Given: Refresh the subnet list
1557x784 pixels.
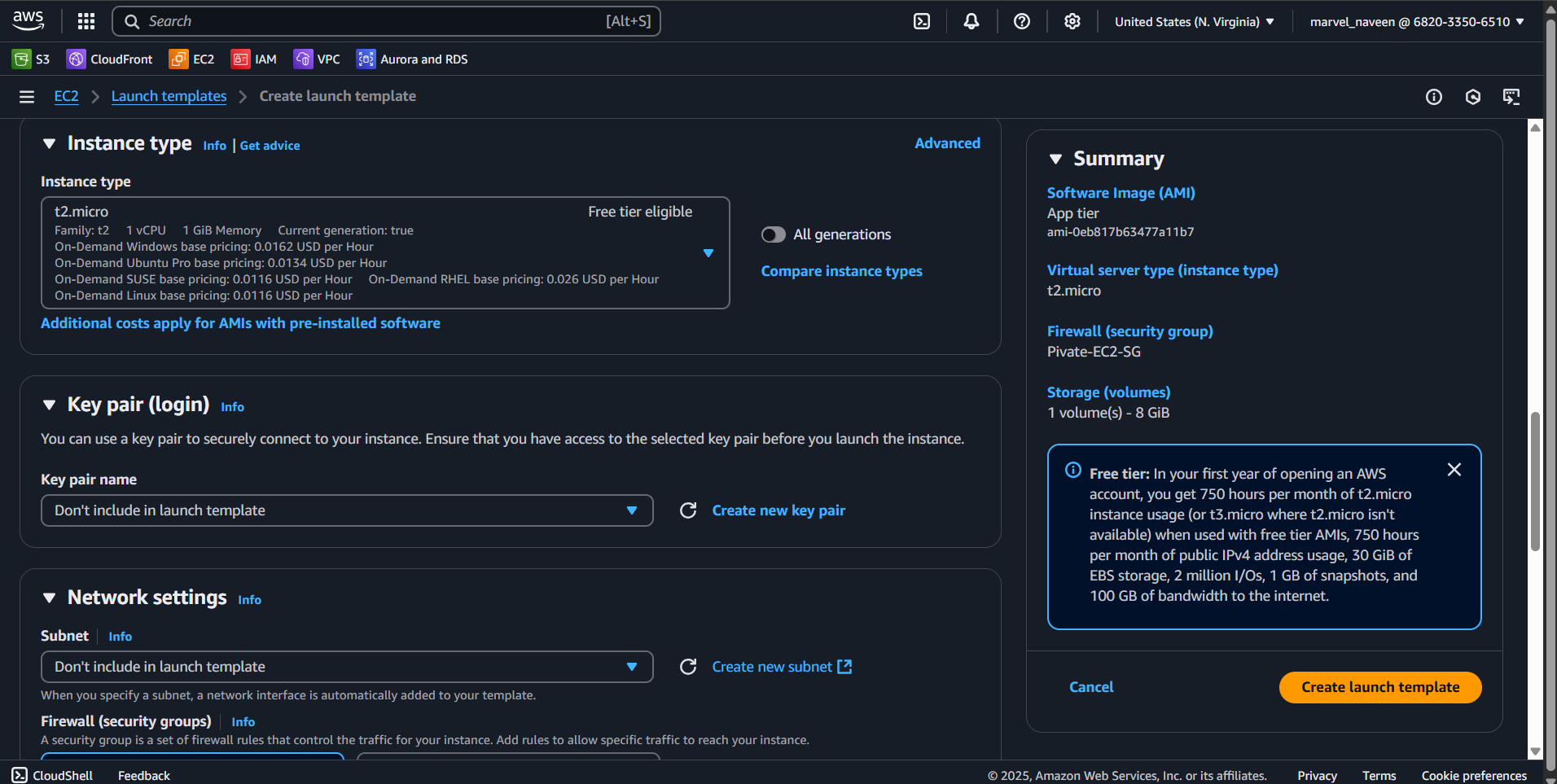Looking at the screenshot, I should click(x=688, y=667).
